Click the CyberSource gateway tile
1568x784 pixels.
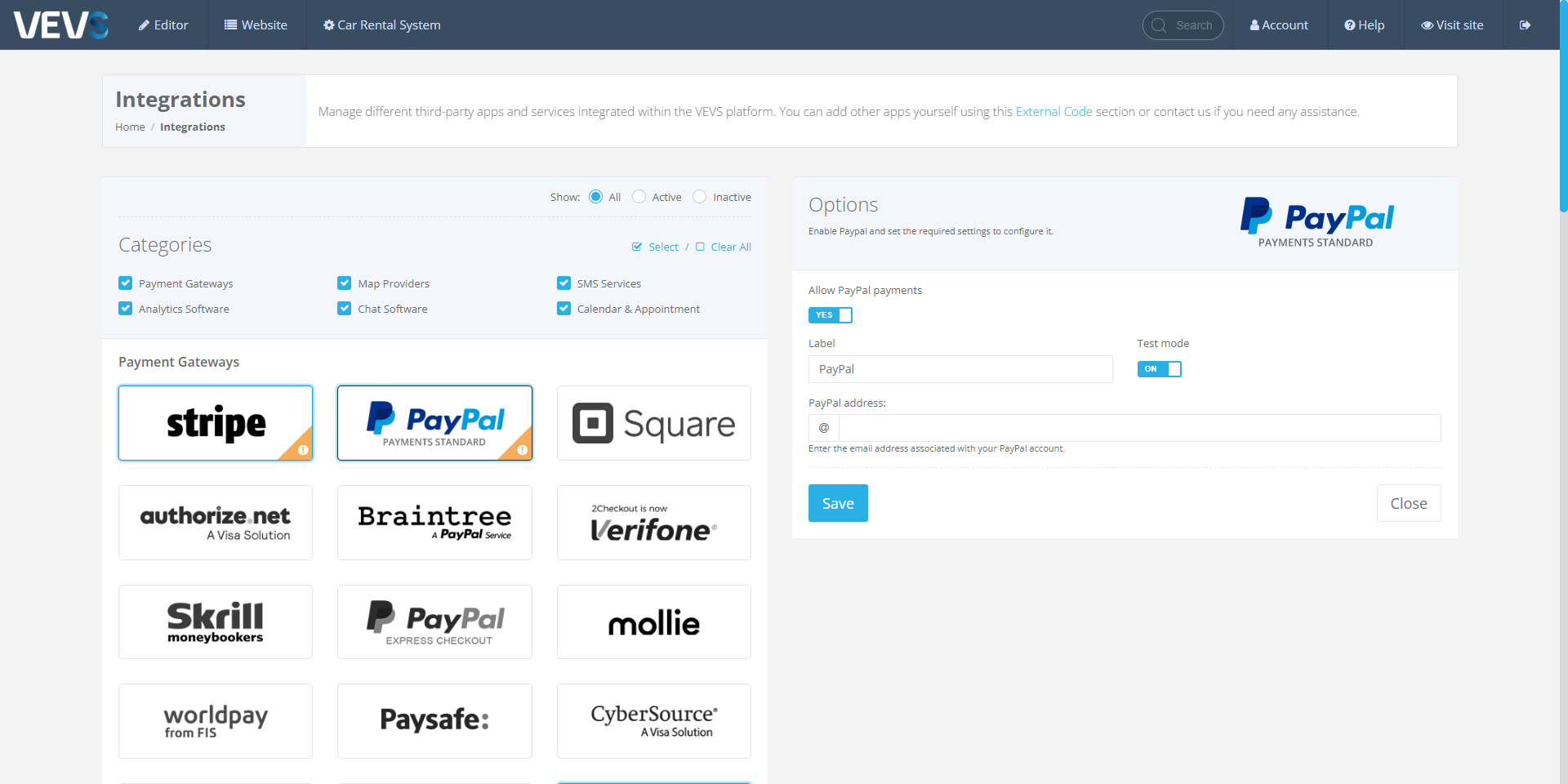click(x=653, y=720)
